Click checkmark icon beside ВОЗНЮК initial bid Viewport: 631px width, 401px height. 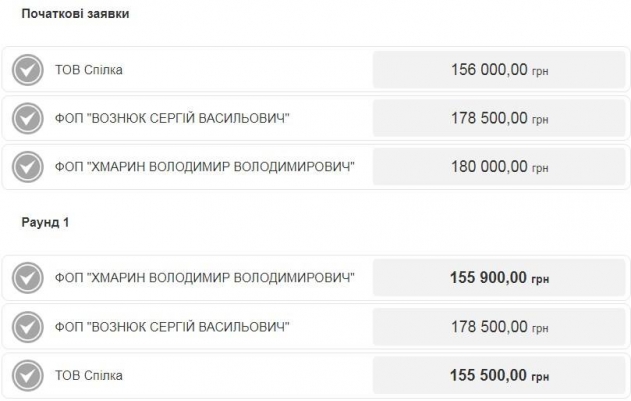coord(27,119)
